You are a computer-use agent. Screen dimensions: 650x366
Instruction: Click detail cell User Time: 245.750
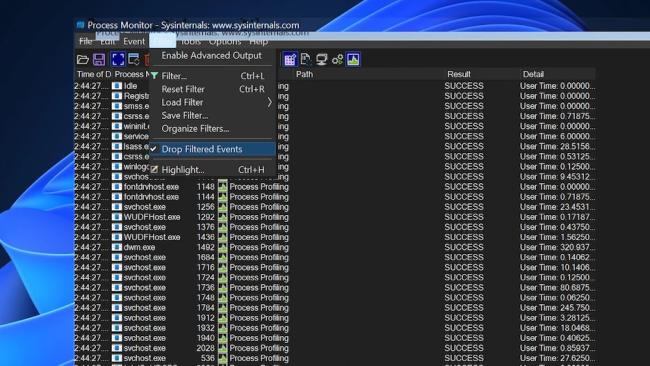tap(557, 308)
